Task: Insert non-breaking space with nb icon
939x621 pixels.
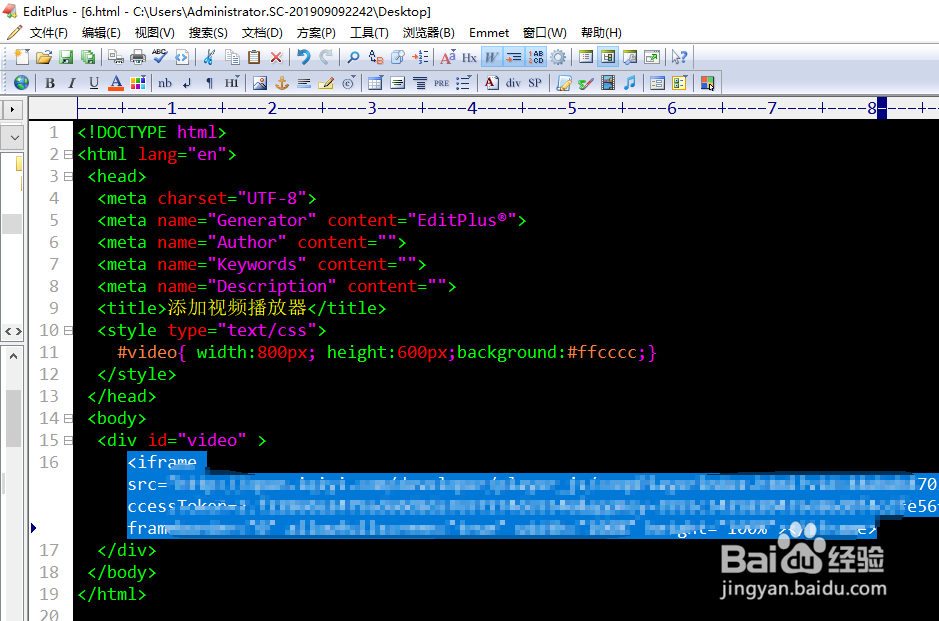Action: point(165,83)
